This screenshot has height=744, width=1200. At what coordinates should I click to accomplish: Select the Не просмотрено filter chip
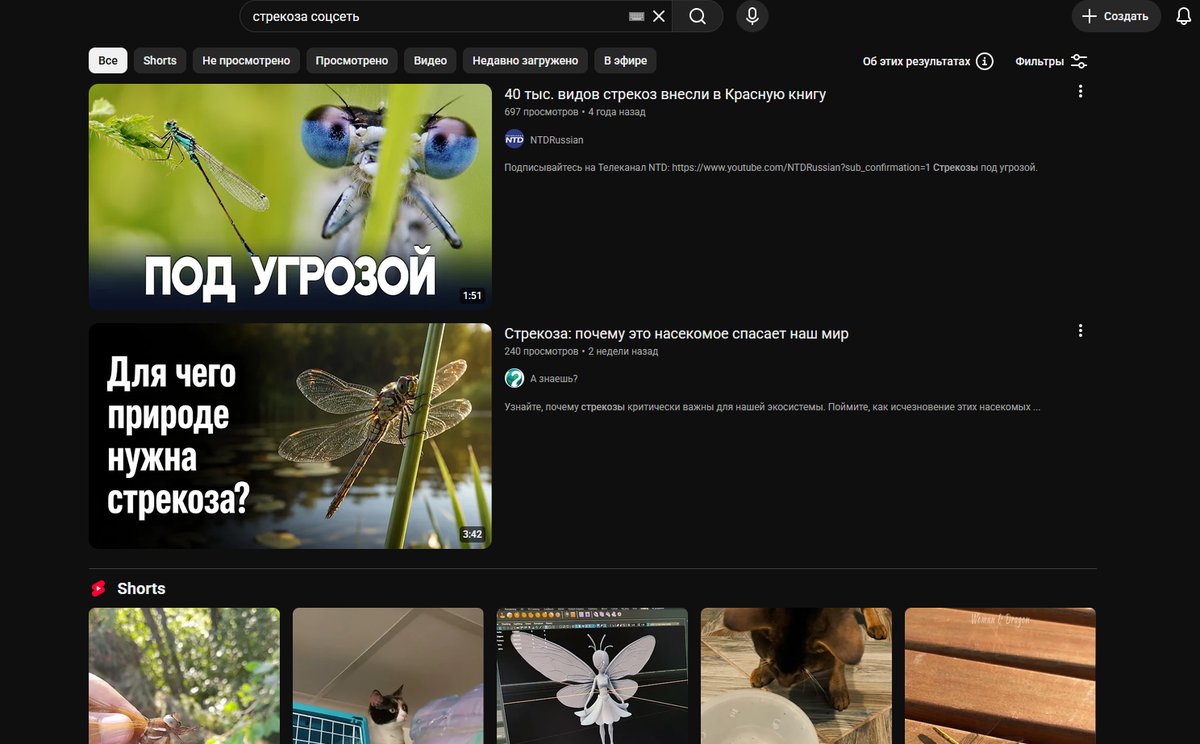246,60
